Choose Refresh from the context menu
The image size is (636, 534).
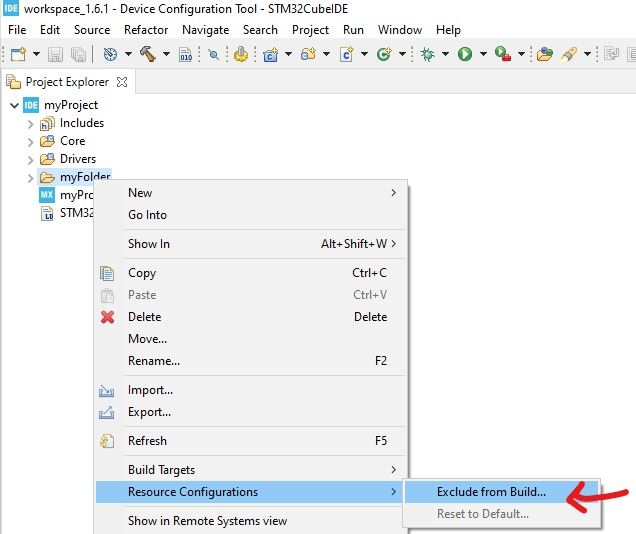(x=251, y=441)
